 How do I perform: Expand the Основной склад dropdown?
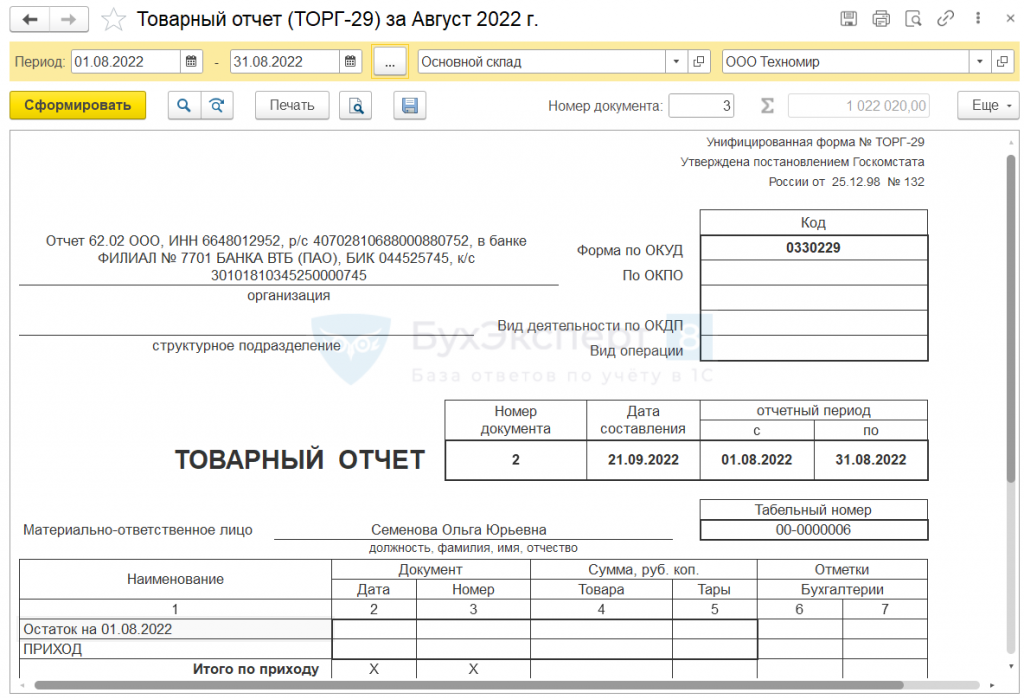676,61
